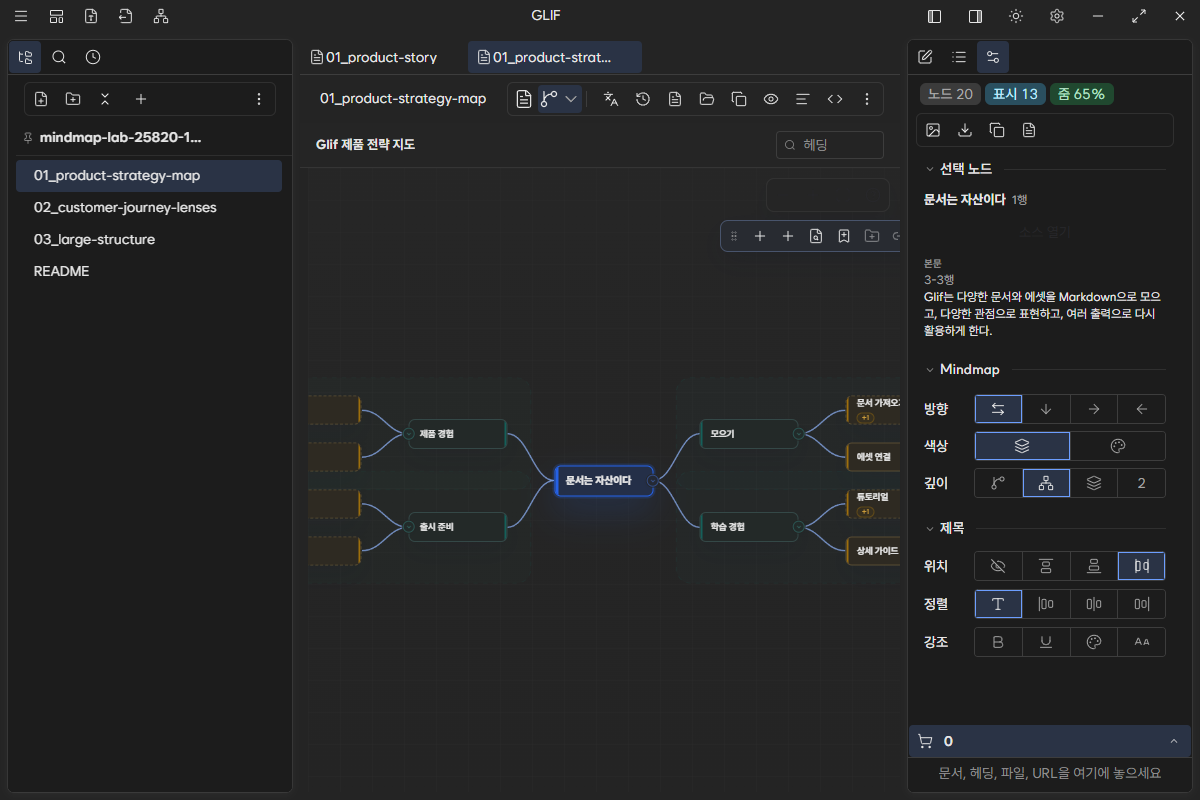Click the plus icon in explorer toolbar
Screen dimensions: 1200x800
click(141, 99)
